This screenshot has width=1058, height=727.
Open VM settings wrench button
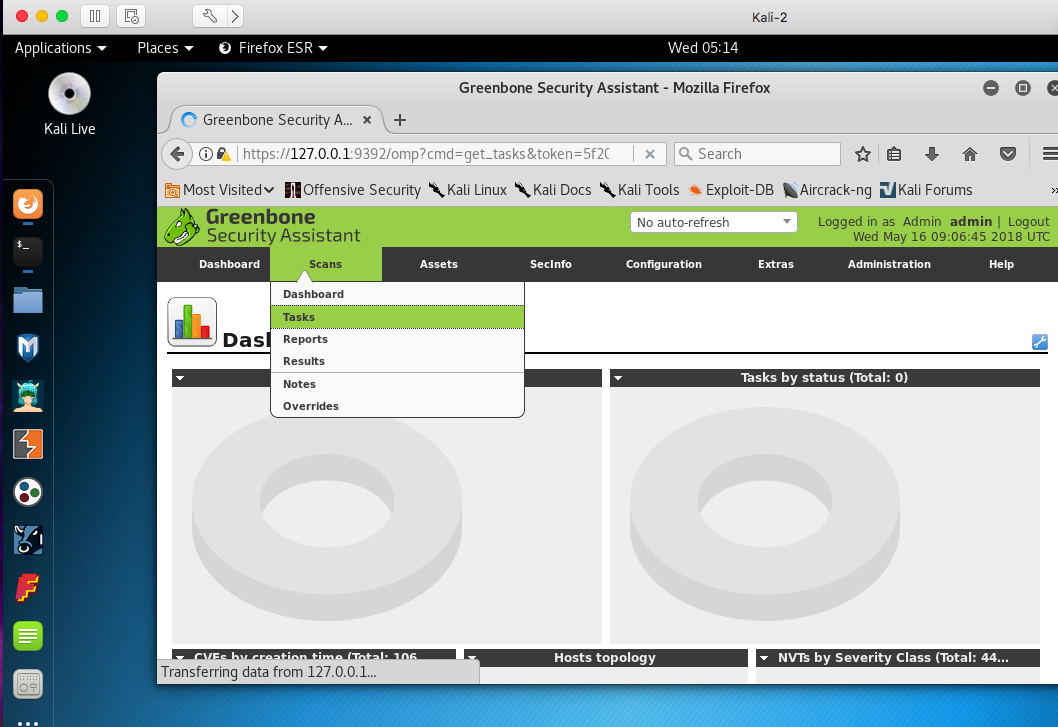tap(209, 16)
